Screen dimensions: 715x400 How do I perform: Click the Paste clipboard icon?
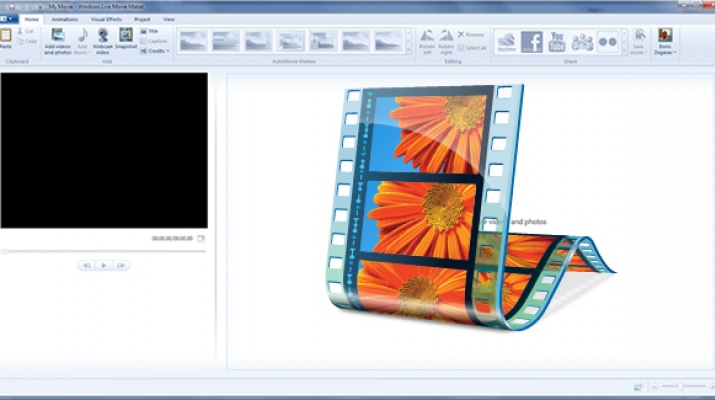(x=5, y=36)
